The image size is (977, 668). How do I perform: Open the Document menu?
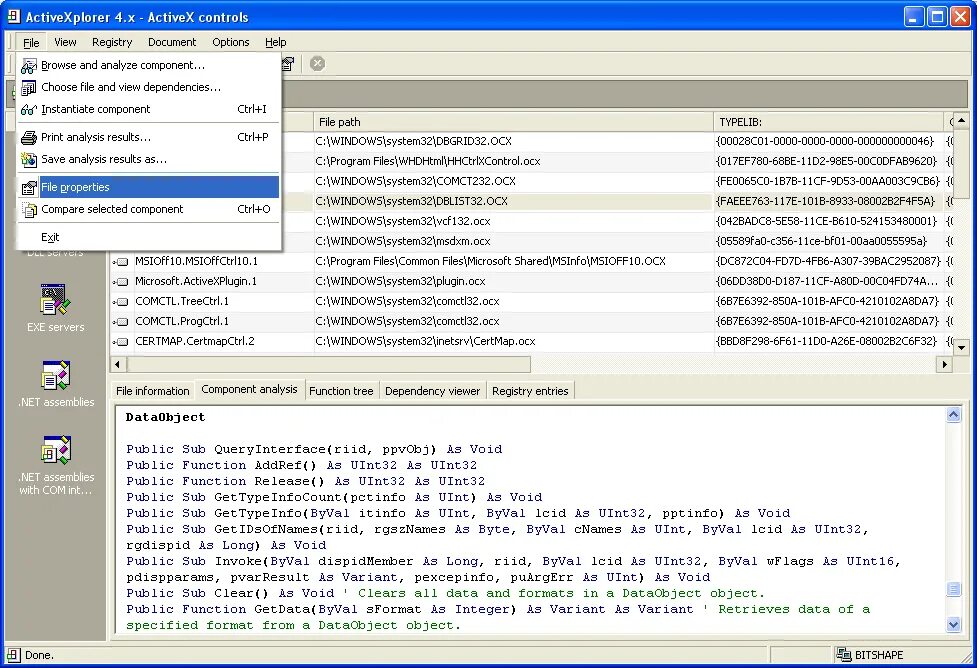click(x=172, y=42)
